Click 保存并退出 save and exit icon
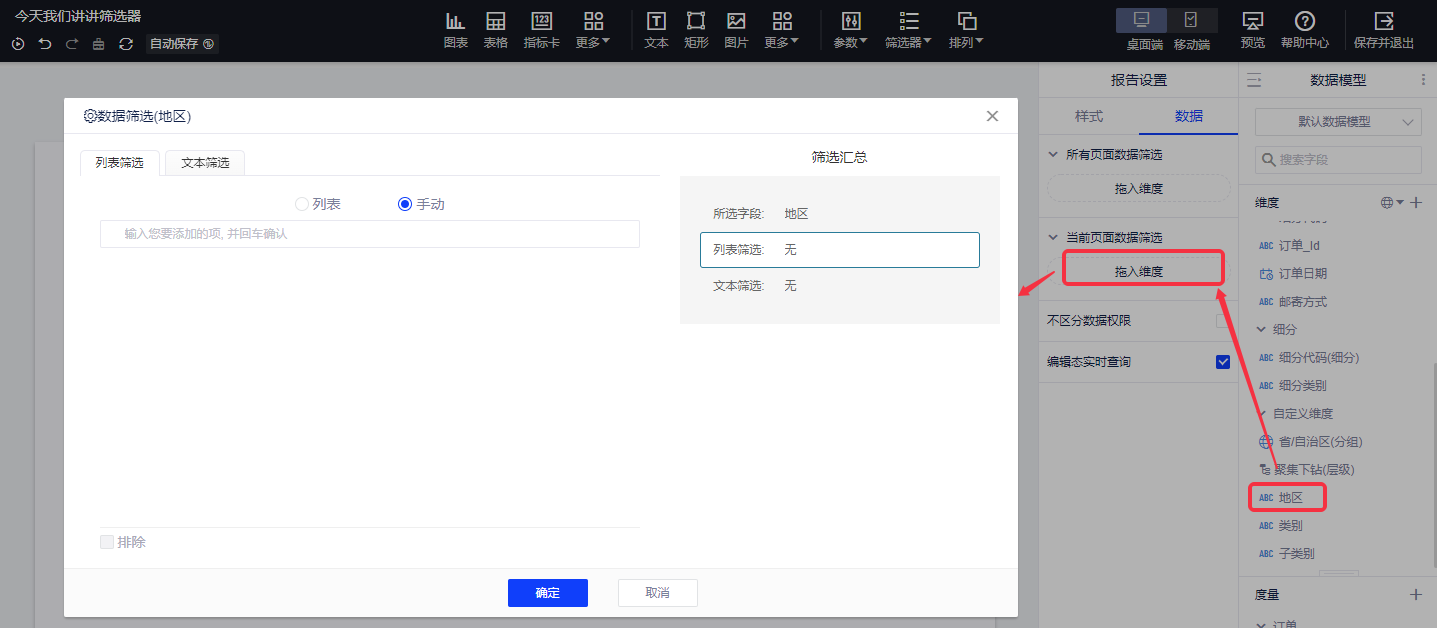 coord(1384,22)
